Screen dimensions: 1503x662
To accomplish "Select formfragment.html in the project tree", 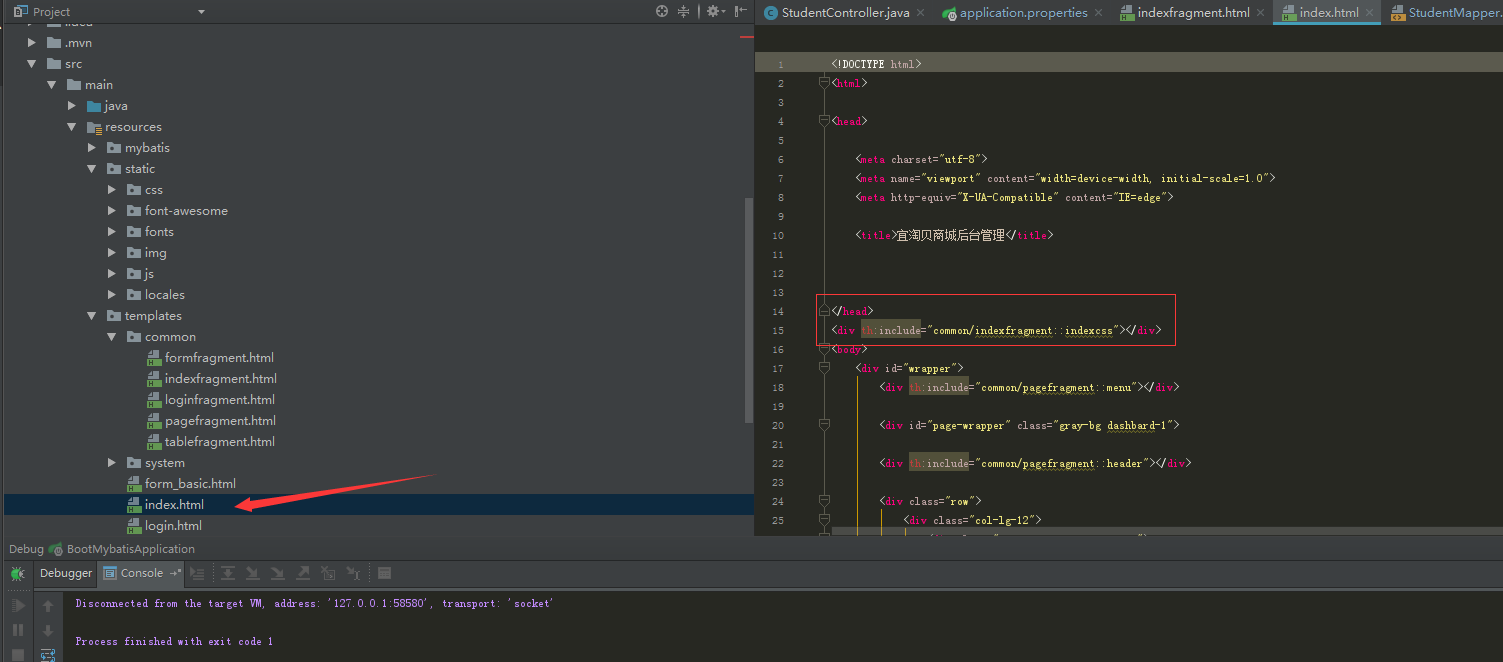I will tap(211, 358).
